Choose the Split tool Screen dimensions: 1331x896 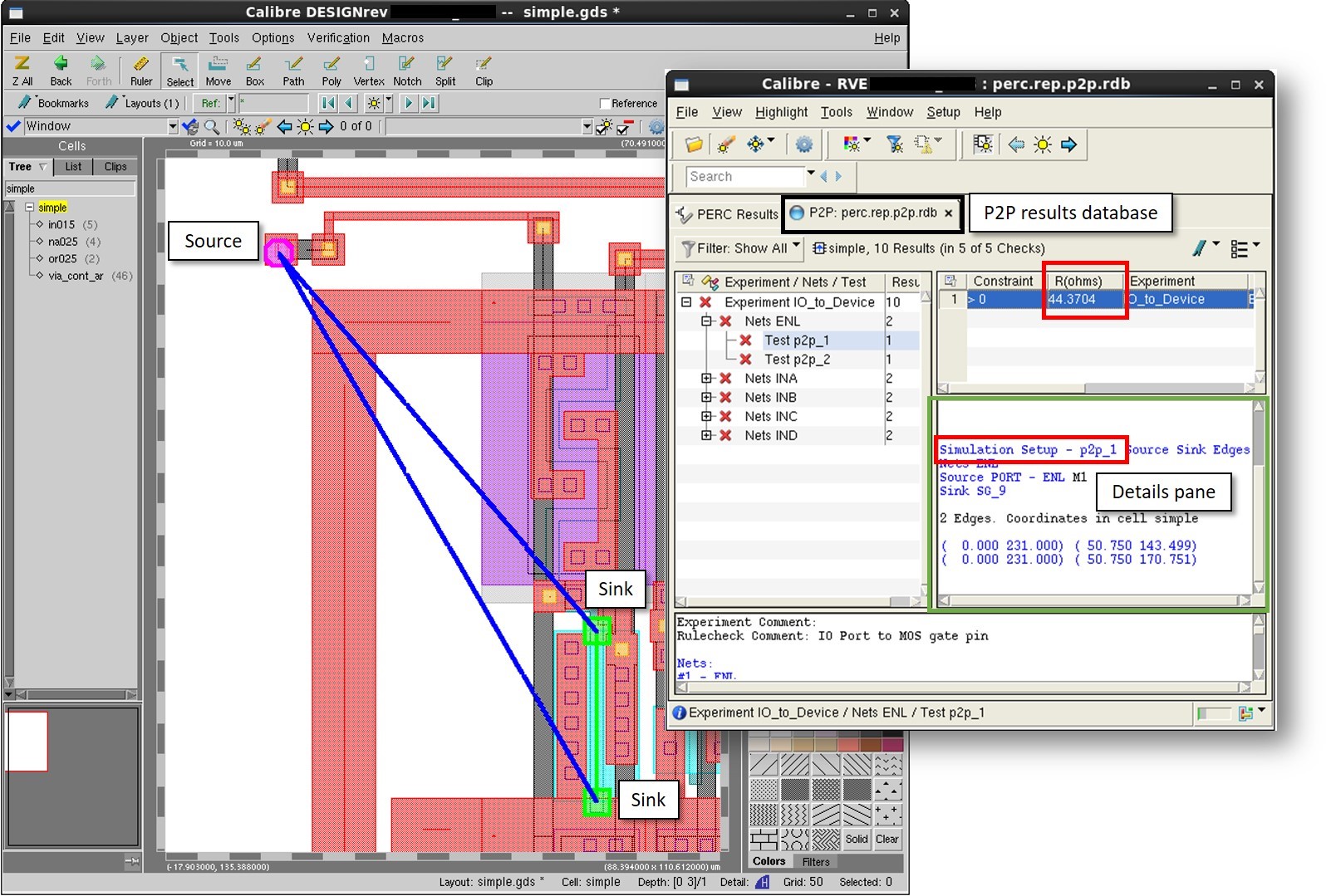(x=445, y=71)
